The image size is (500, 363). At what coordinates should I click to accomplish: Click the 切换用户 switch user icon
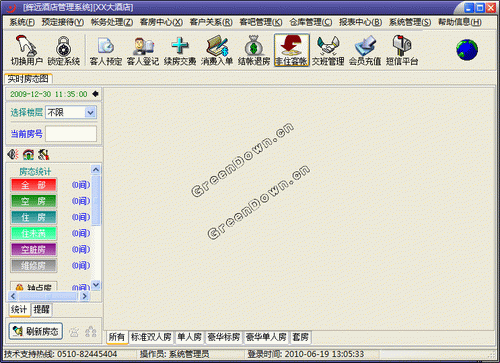point(27,50)
